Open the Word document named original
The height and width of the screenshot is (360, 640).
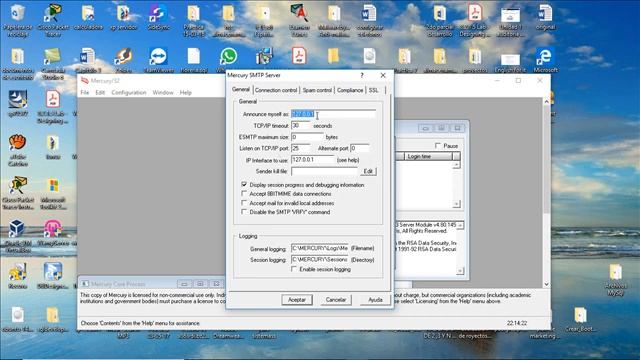click(x=545, y=13)
